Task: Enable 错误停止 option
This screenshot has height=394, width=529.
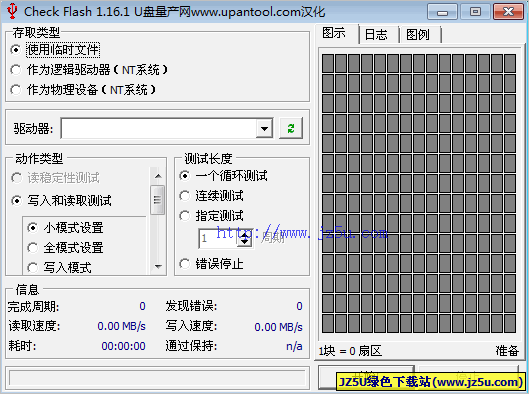Action: pyautogui.click(x=212, y=264)
